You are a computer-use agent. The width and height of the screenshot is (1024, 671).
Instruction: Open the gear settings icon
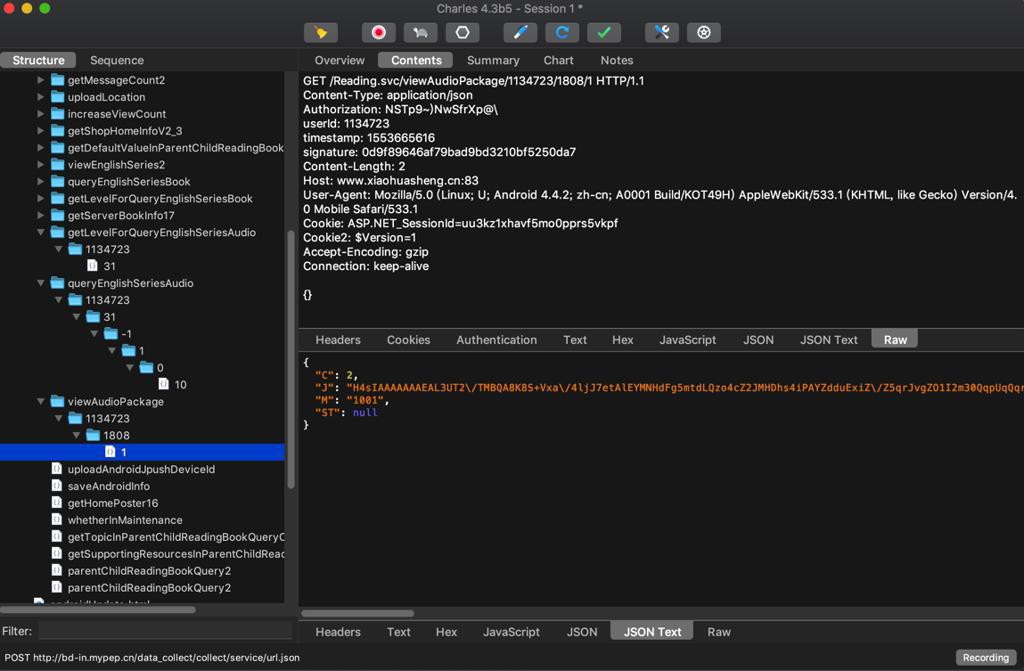[704, 33]
